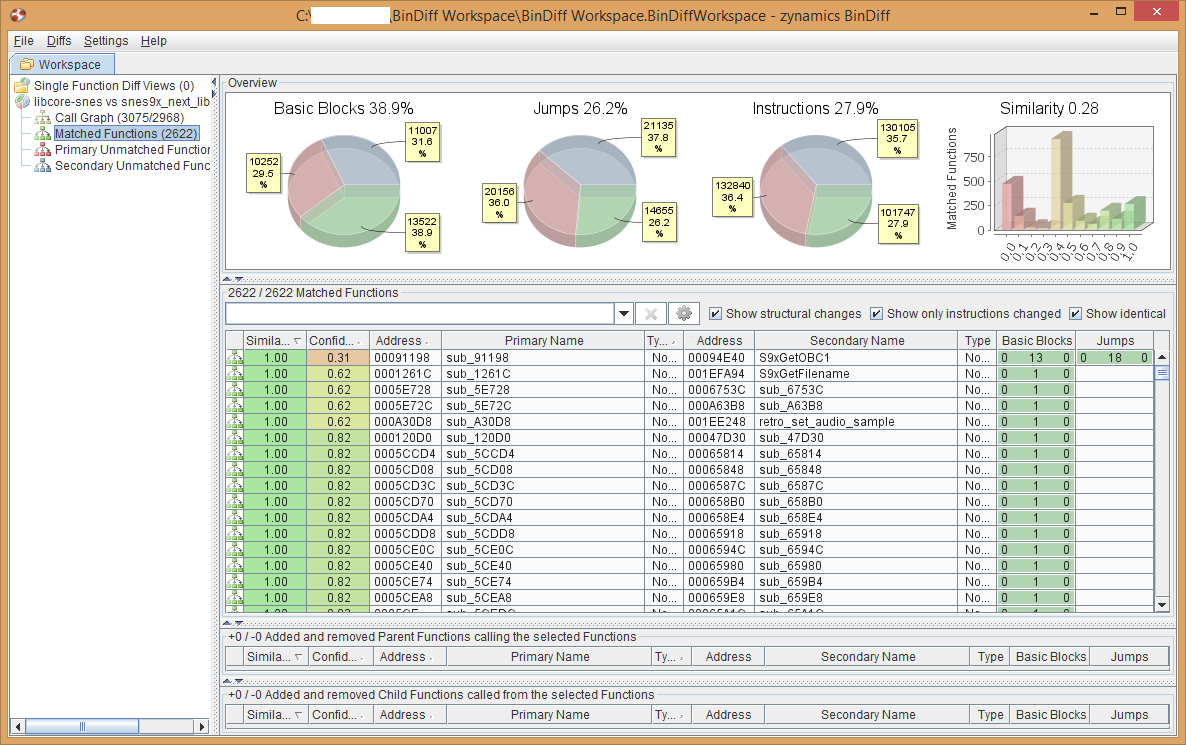Select the S9xGetFilename secondary name cell
1186x745 pixels.
[x=856, y=374]
